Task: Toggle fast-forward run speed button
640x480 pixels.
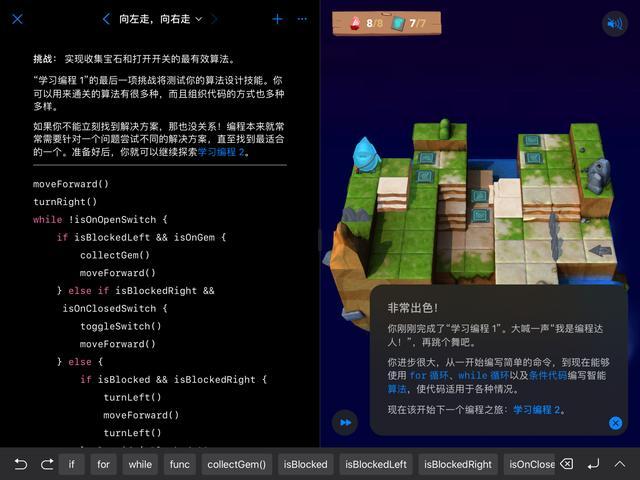Action: (345, 423)
